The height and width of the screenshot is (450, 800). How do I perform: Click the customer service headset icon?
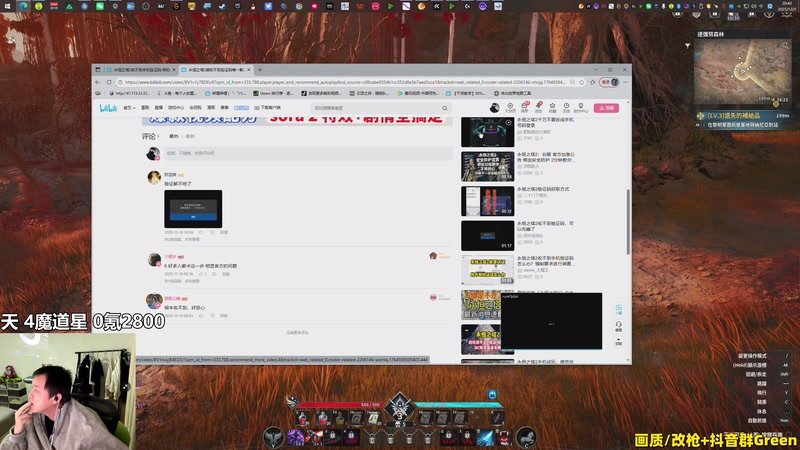pos(618,326)
